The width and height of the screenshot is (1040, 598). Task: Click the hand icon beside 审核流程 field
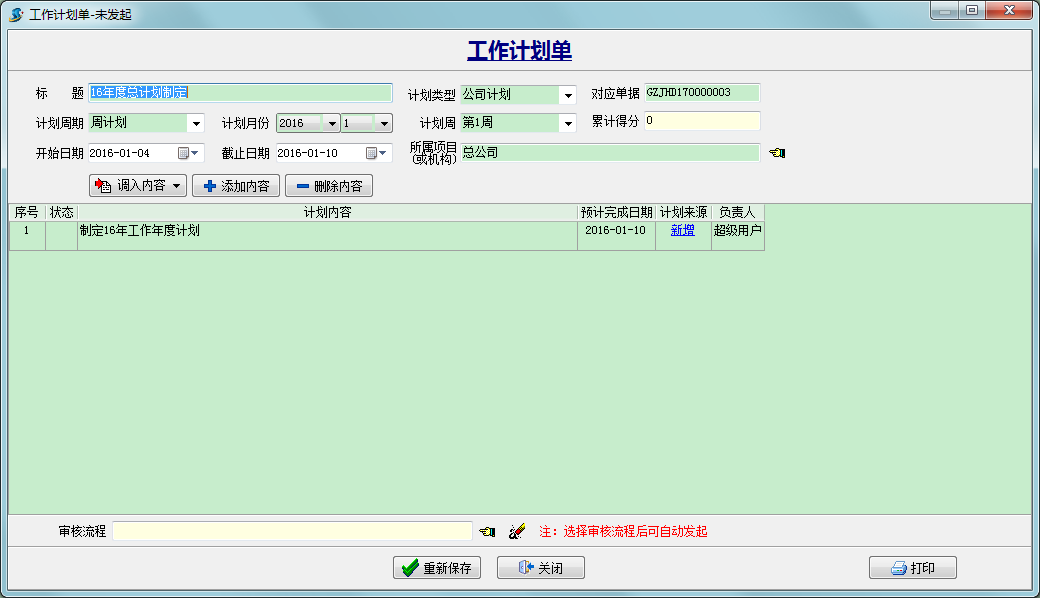pos(488,532)
